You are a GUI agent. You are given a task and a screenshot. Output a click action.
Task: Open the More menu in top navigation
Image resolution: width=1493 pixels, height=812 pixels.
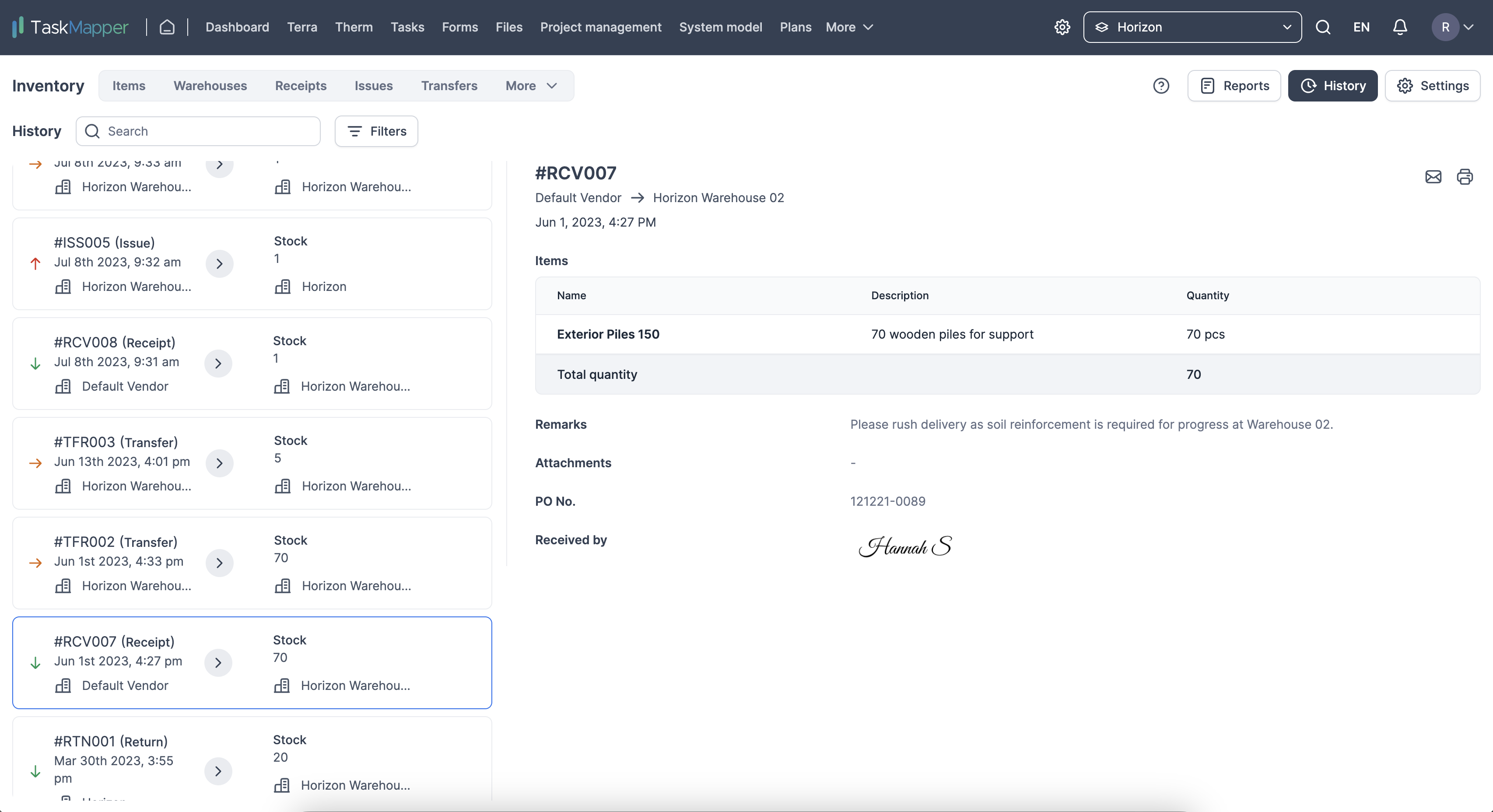click(849, 27)
